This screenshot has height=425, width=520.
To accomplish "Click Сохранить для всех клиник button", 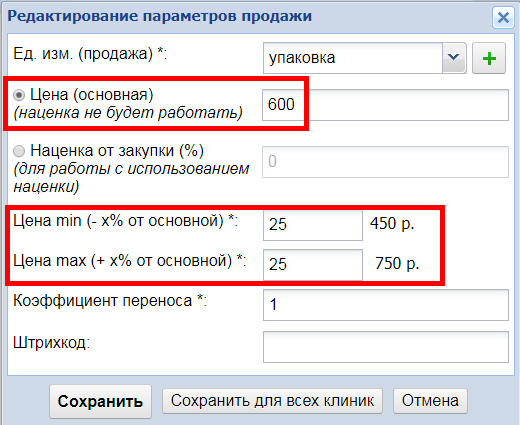I will [272, 401].
